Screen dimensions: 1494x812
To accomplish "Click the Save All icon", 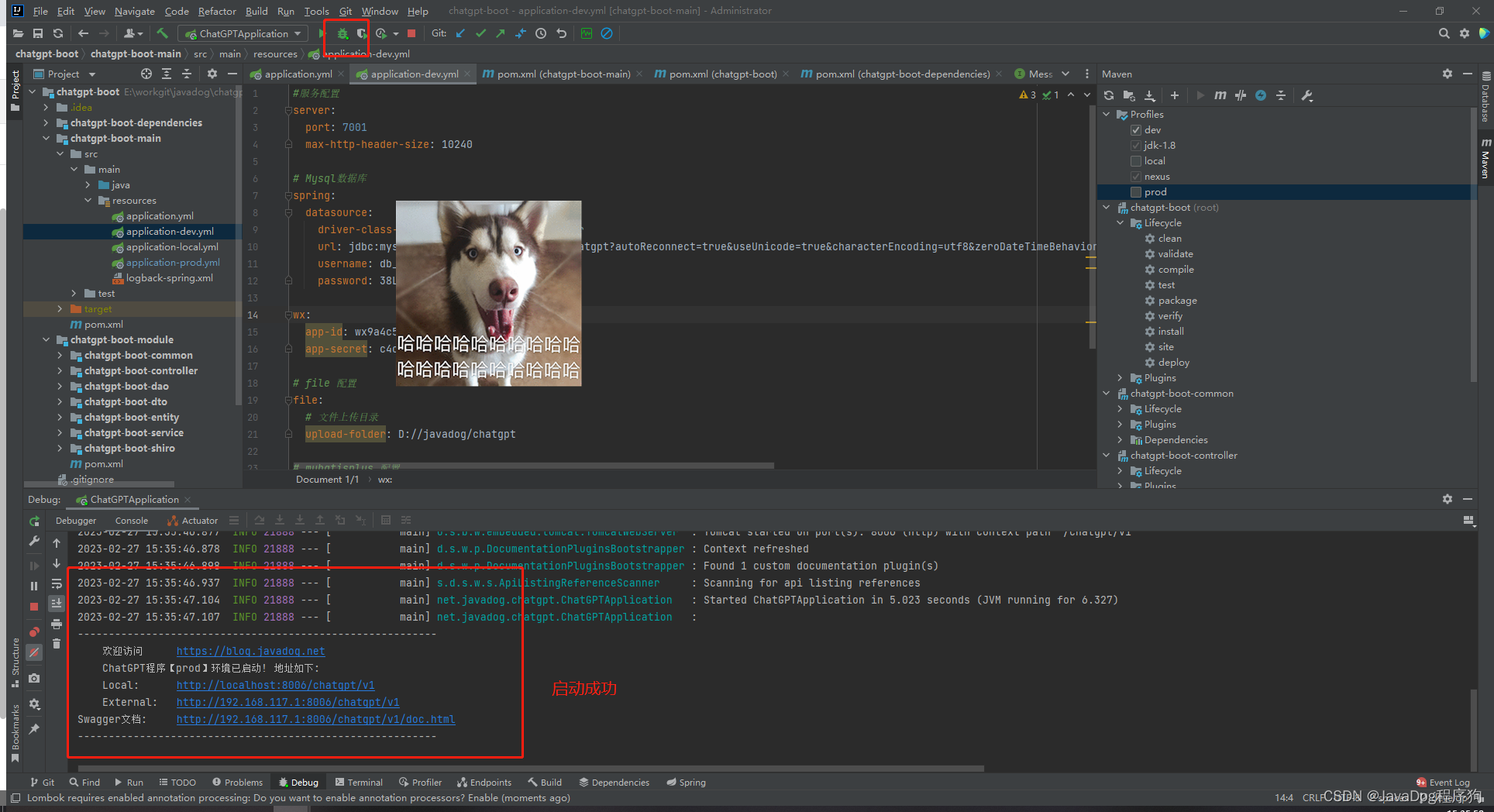I will coord(38,33).
